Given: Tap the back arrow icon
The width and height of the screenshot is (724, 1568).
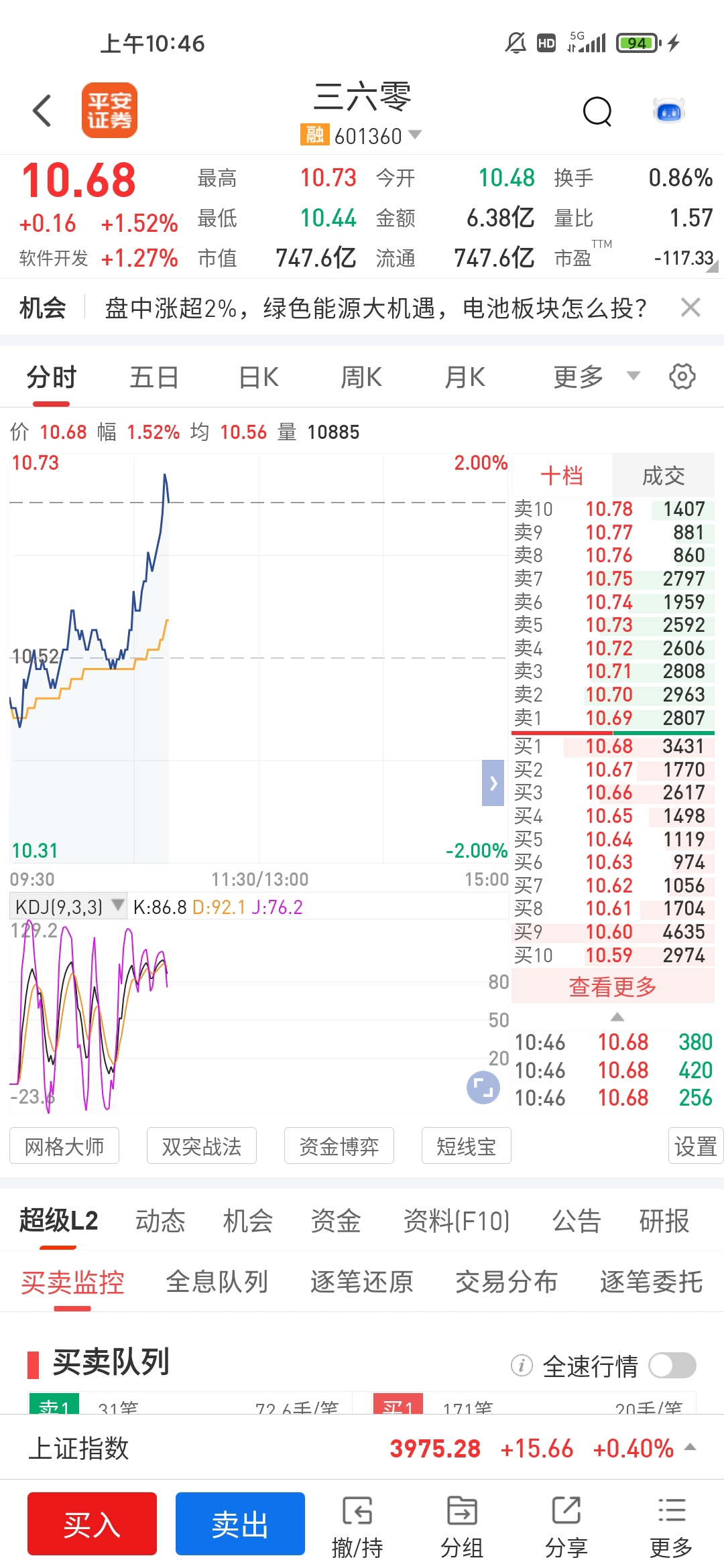Looking at the screenshot, I should [42, 111].
